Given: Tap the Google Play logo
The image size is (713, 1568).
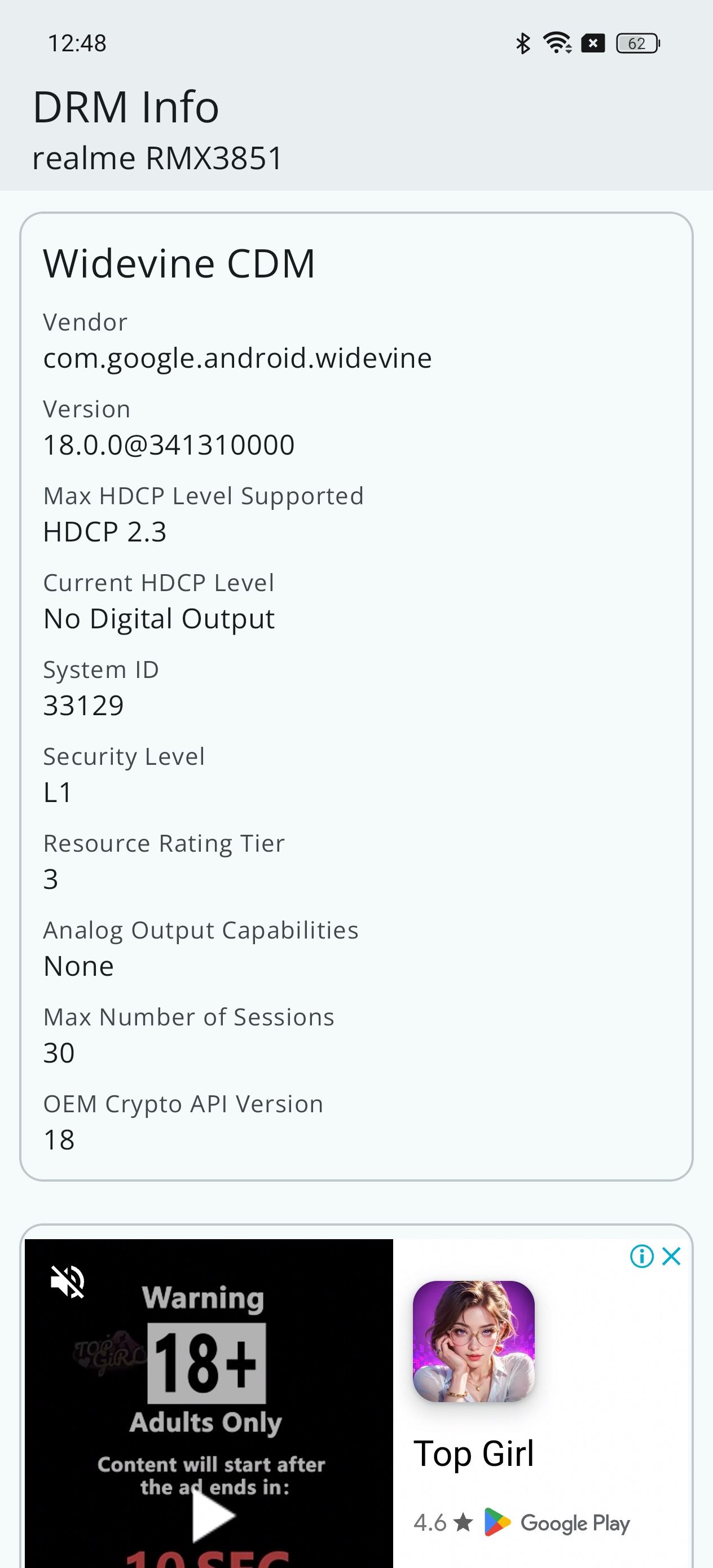Looking at the screenshot, I should pyautogui.click(x=557, y=1522).
